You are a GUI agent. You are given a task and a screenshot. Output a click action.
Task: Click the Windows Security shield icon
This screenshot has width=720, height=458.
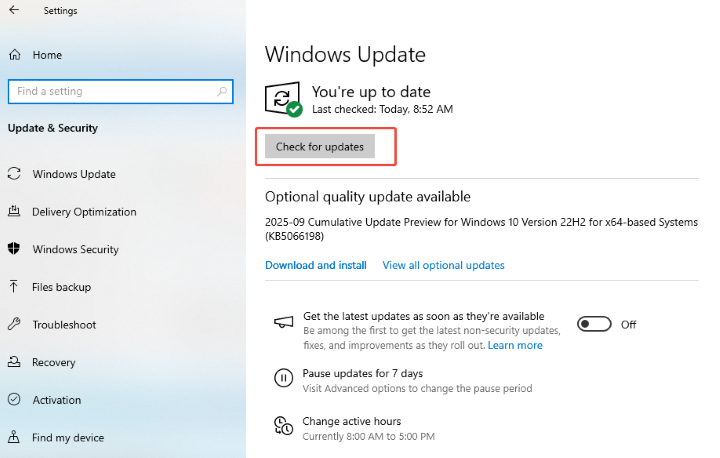pos(14,249)
